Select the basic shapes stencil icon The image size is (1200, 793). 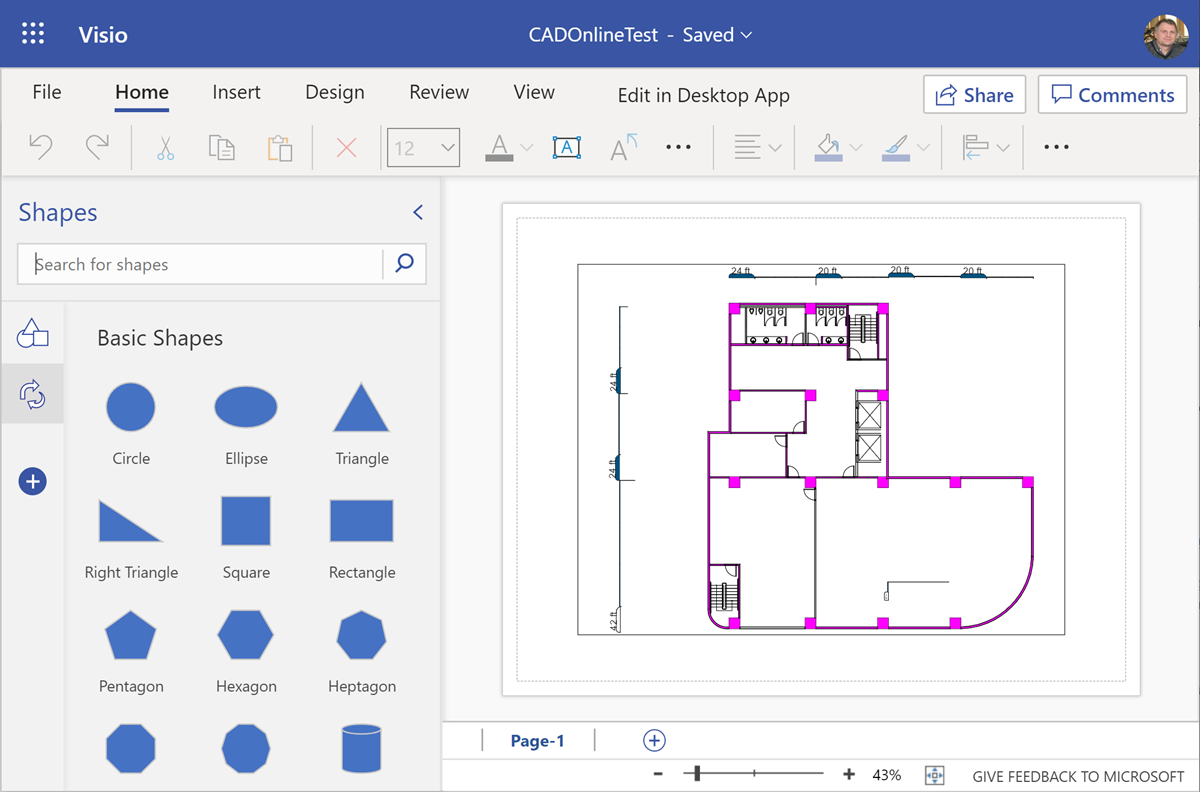33,334
